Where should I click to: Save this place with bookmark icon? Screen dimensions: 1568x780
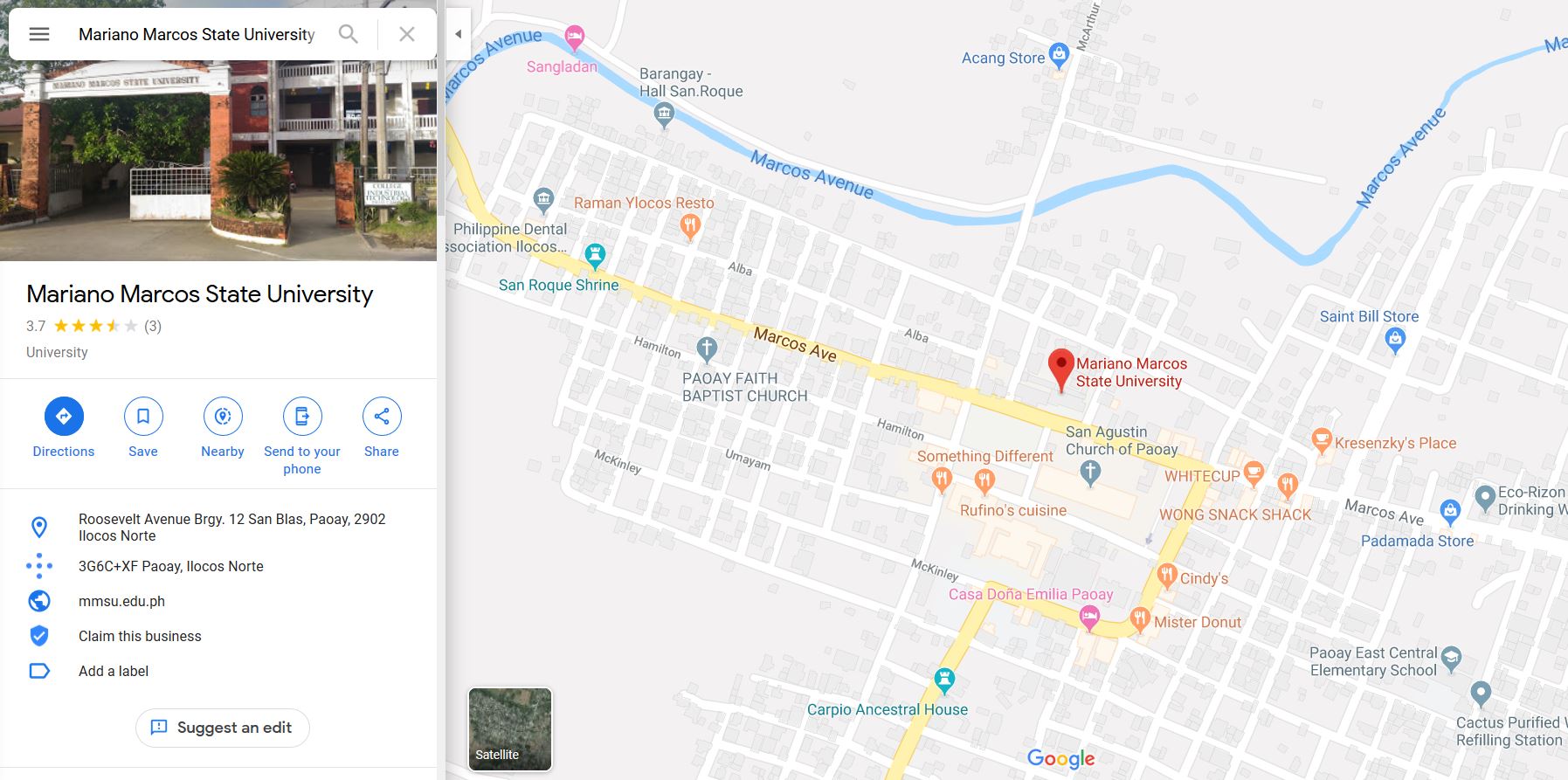(143, 416)
